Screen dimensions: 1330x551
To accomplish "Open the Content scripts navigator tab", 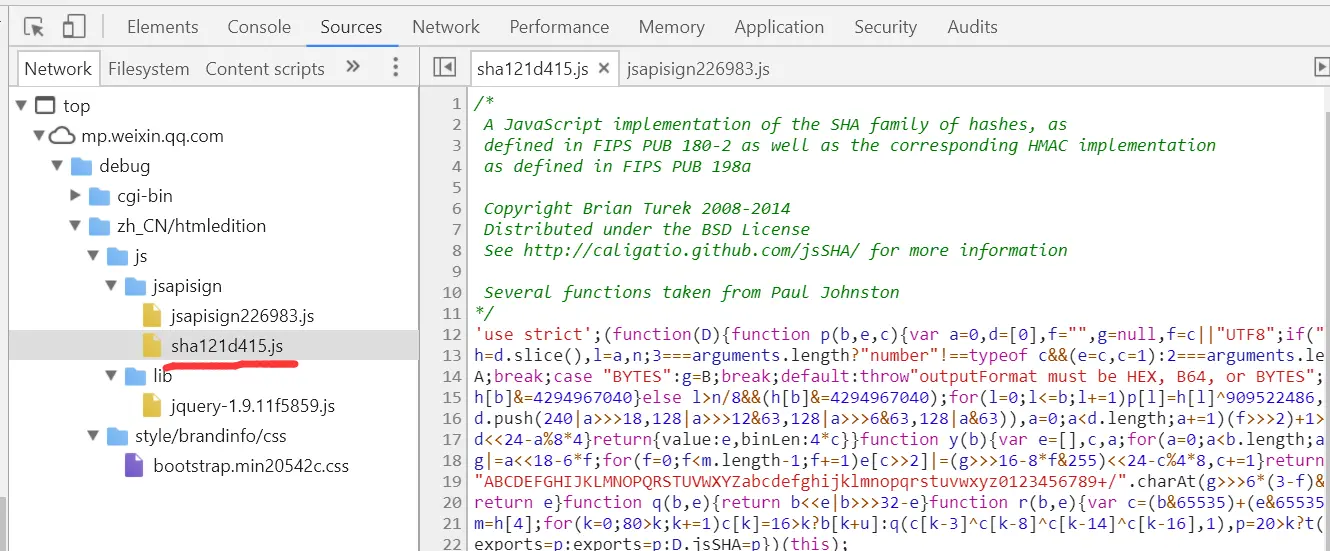I will point(265,69).
